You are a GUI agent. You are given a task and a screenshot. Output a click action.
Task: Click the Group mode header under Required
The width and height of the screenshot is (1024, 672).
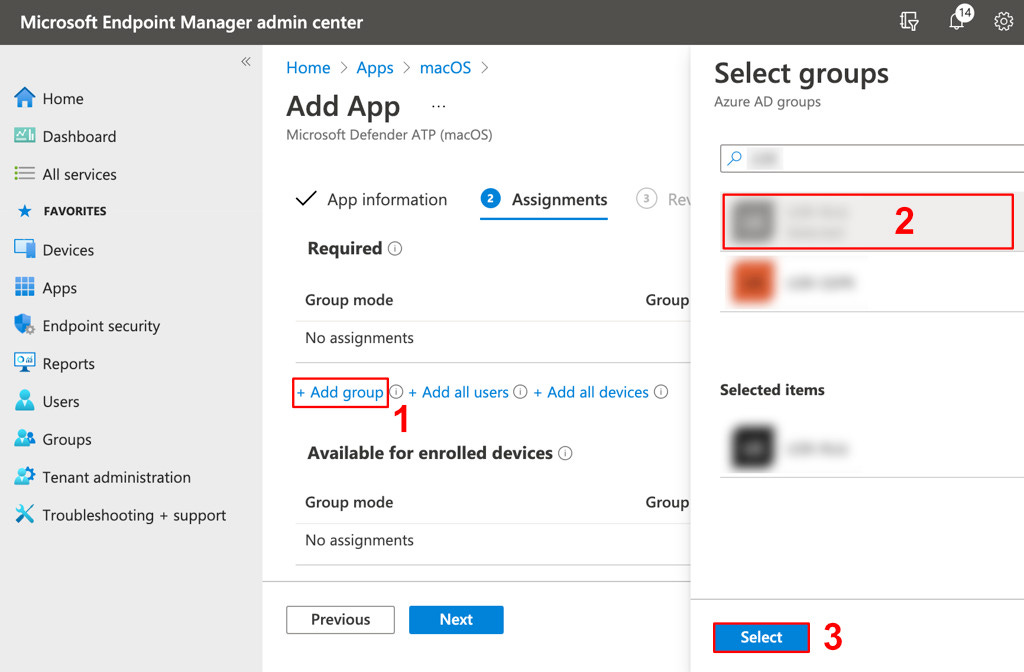point(349,300)
